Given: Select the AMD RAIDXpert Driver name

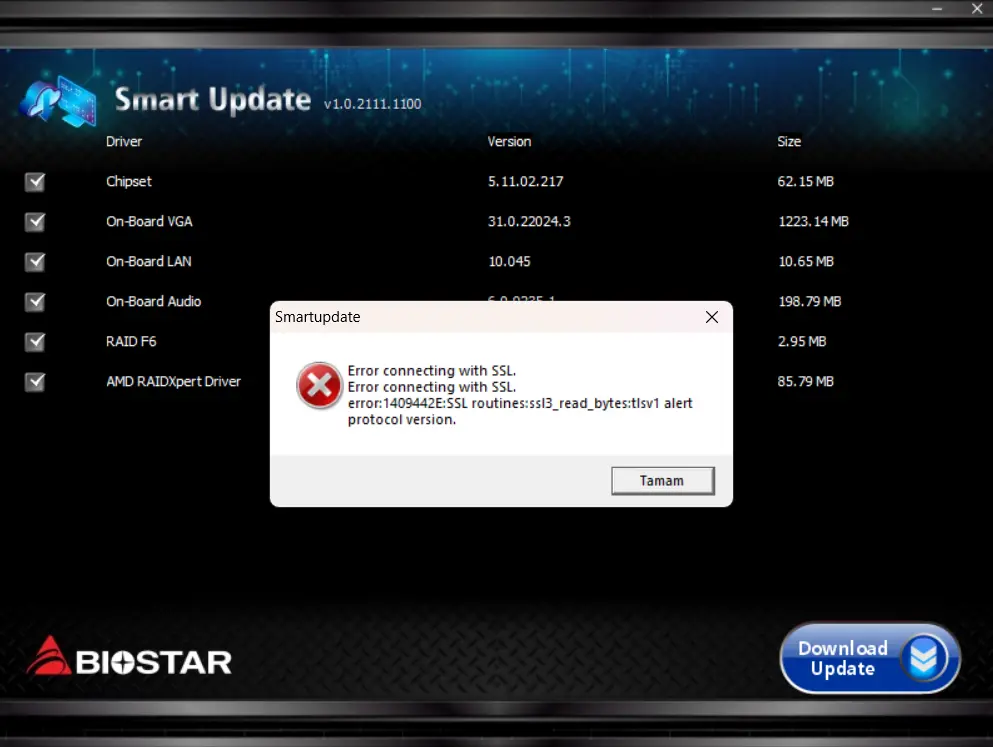Looking at the screenshot, I should (x=174, y=382).
